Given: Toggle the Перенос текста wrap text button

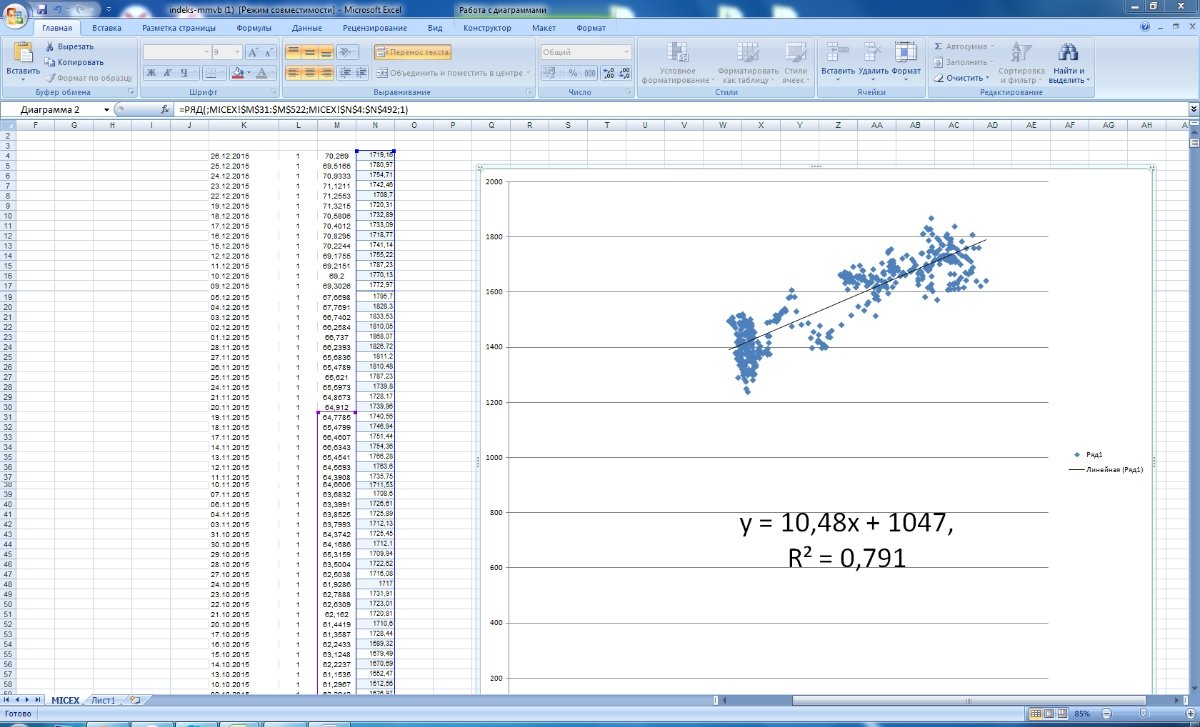Looking at the screenshot, I should (413, 52).
